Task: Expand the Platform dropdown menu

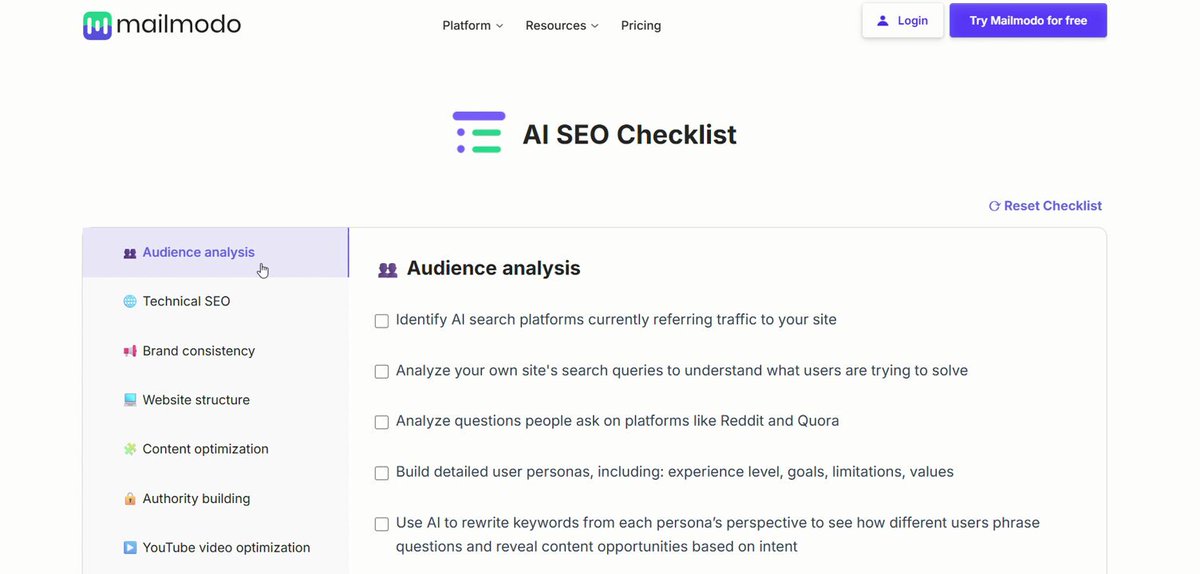Action: click(x=473, y=25)
